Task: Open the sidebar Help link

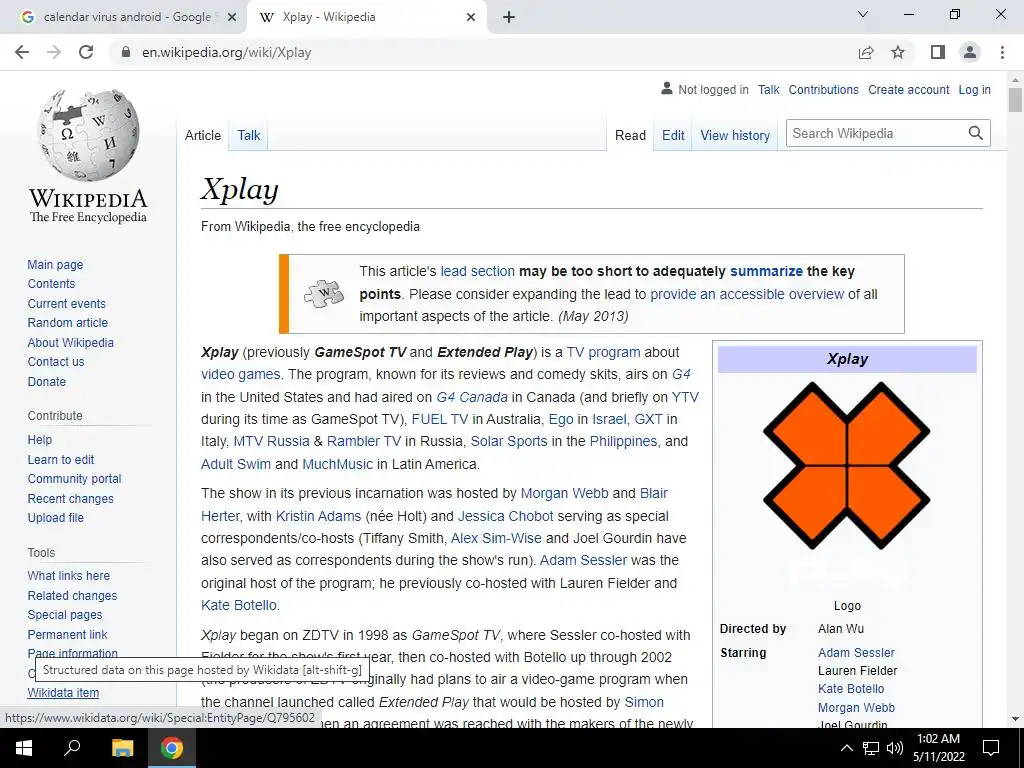Action: (x=39, y=440)
